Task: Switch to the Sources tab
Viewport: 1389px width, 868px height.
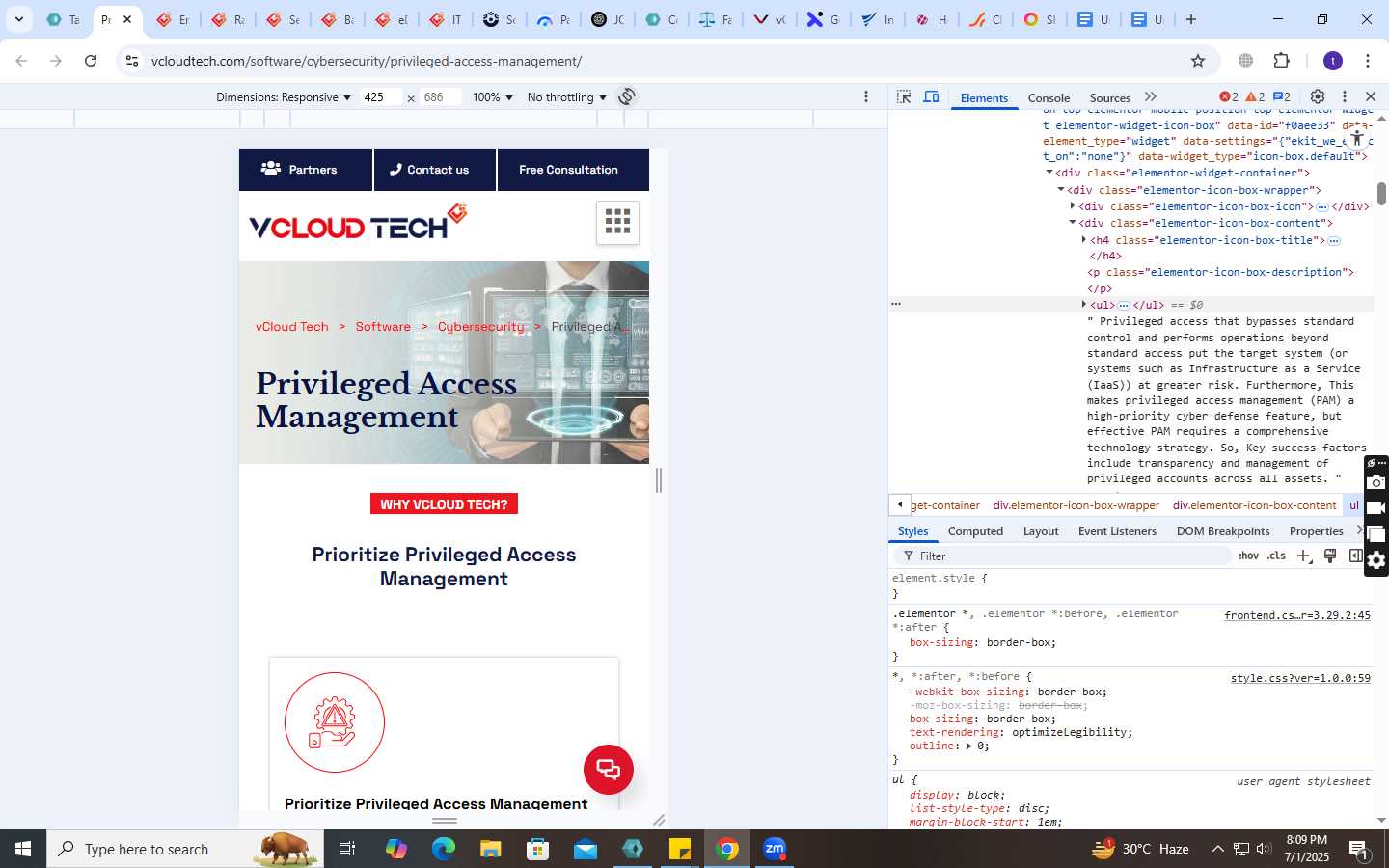Action: [1109, 97]
